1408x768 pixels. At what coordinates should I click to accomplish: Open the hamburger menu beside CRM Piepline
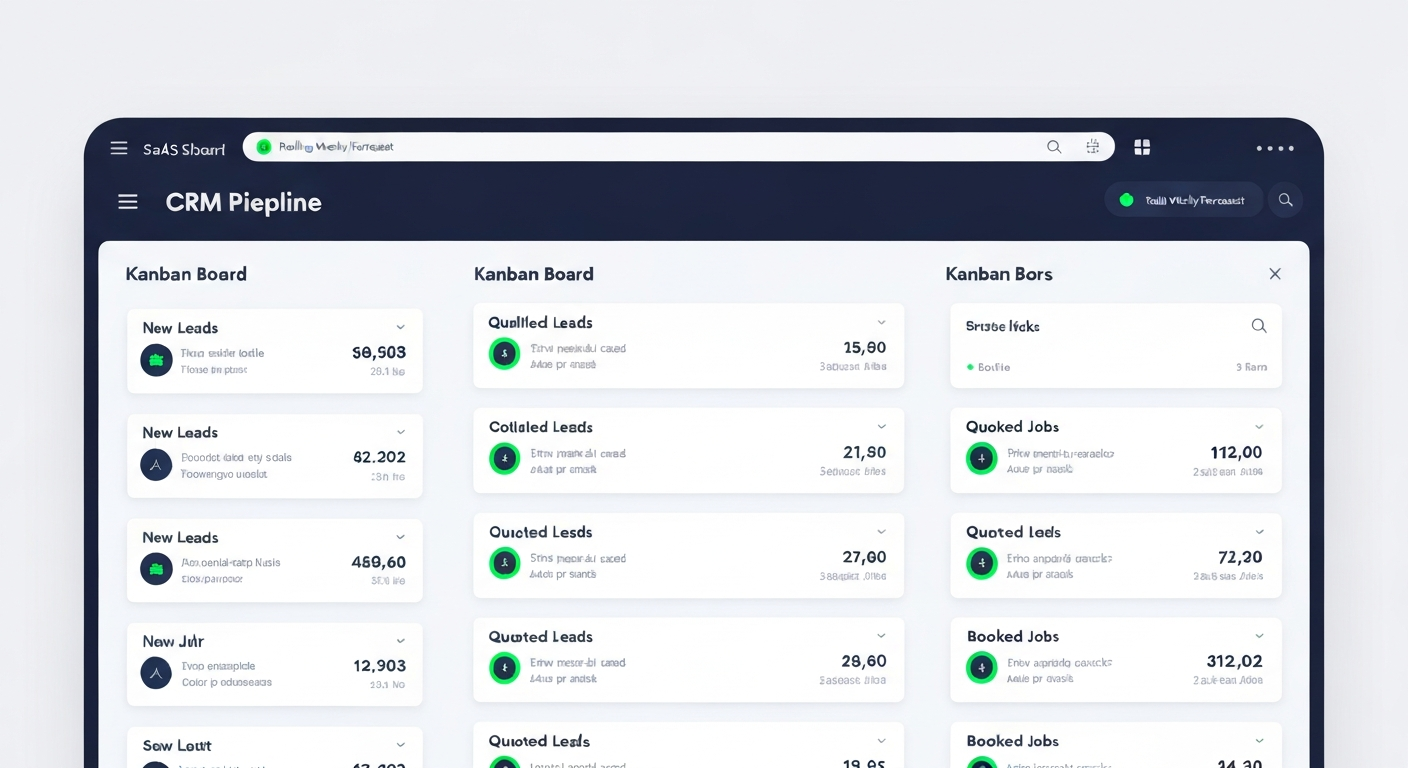pyautogui.click(x=128, y=202)
